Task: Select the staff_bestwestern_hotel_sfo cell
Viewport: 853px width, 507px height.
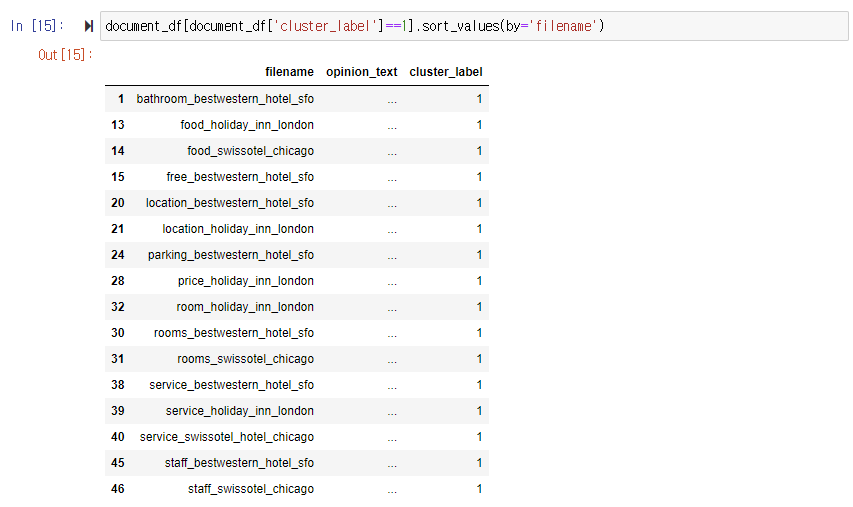Action: (239, 463)
